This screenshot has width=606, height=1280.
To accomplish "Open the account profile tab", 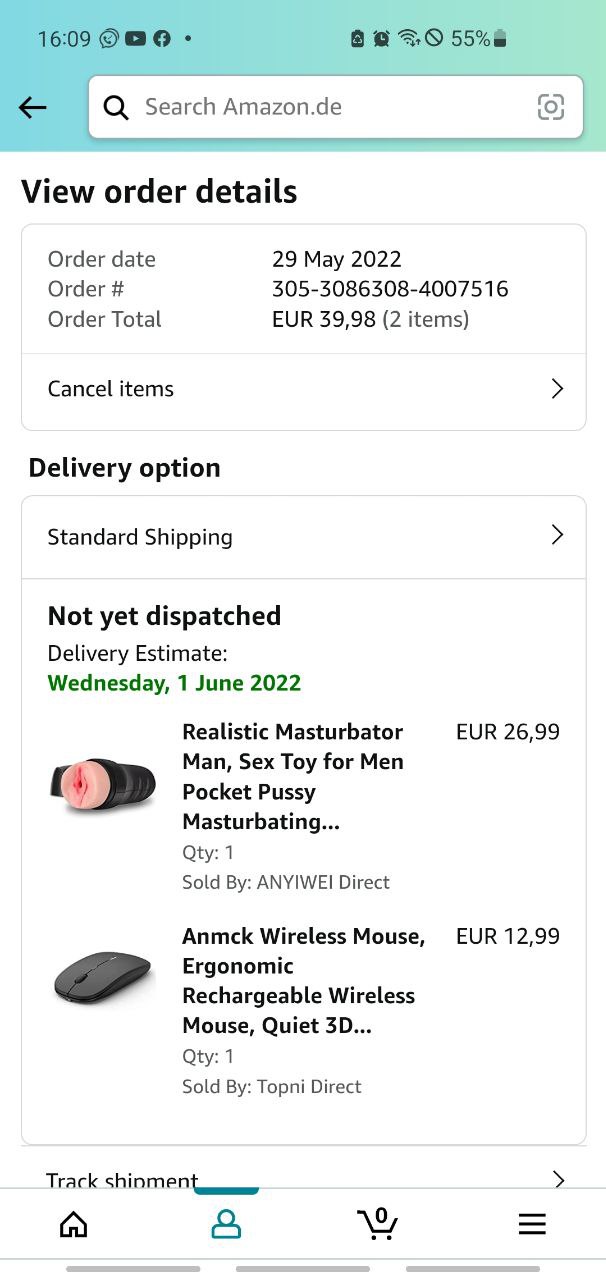I will point(226,1223).
